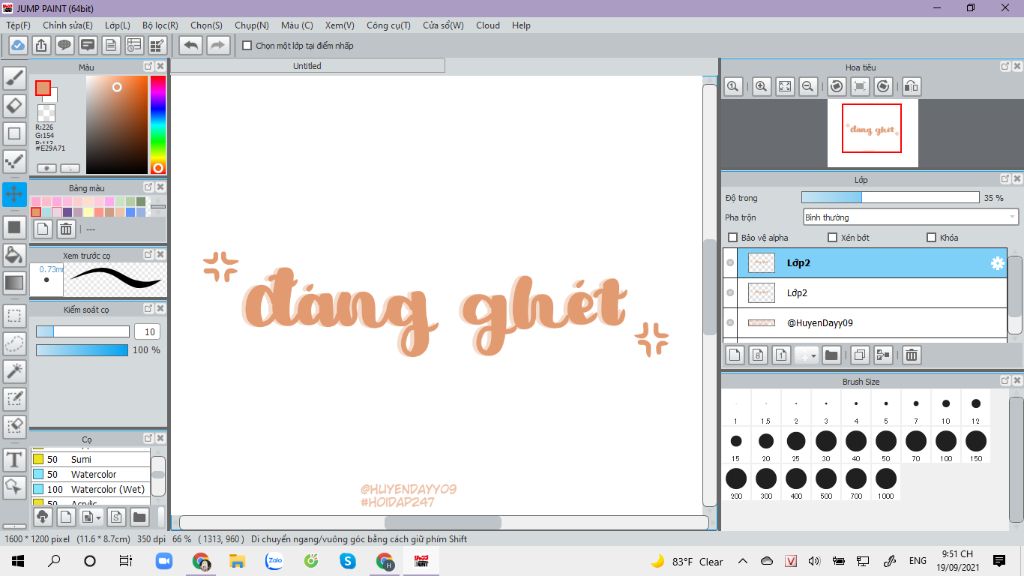Switch to the Untitled canvas tab
The image size is (1024, 576).
pos(307,66)
